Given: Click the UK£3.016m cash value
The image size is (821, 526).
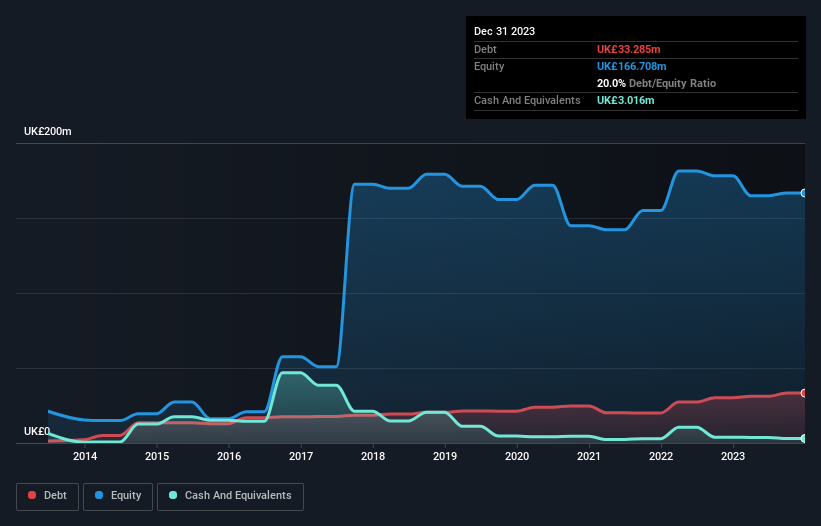Looking at the screenshot, I should point(625,100).
